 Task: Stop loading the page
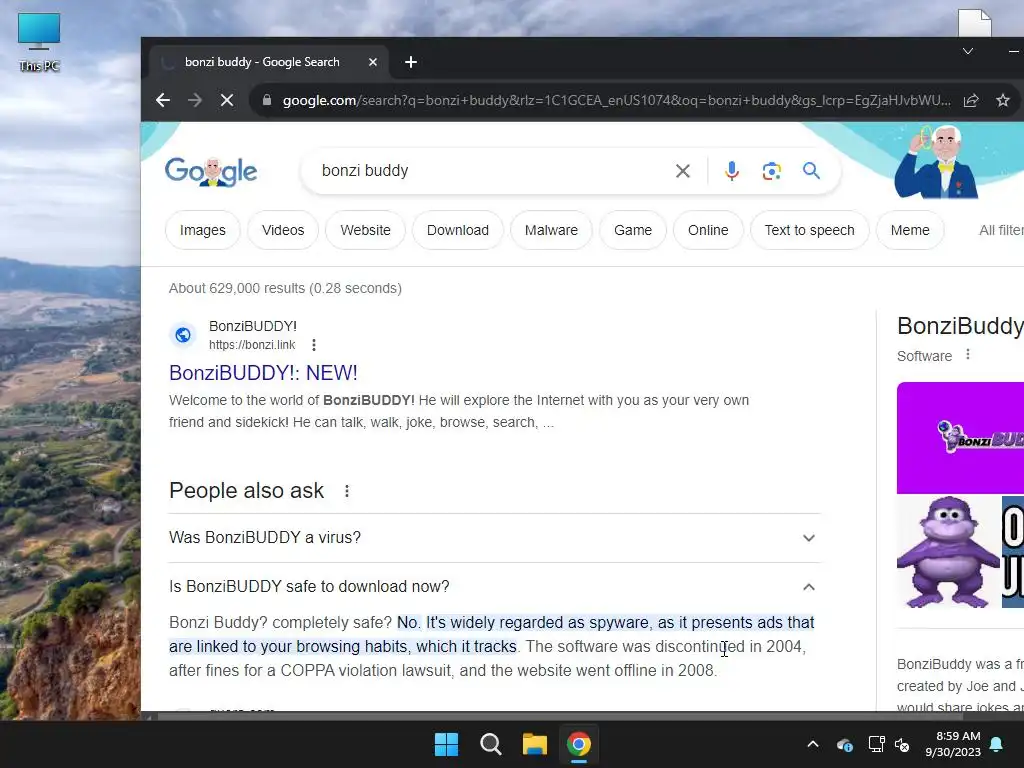pyautogui.click(x=227, y=100)
